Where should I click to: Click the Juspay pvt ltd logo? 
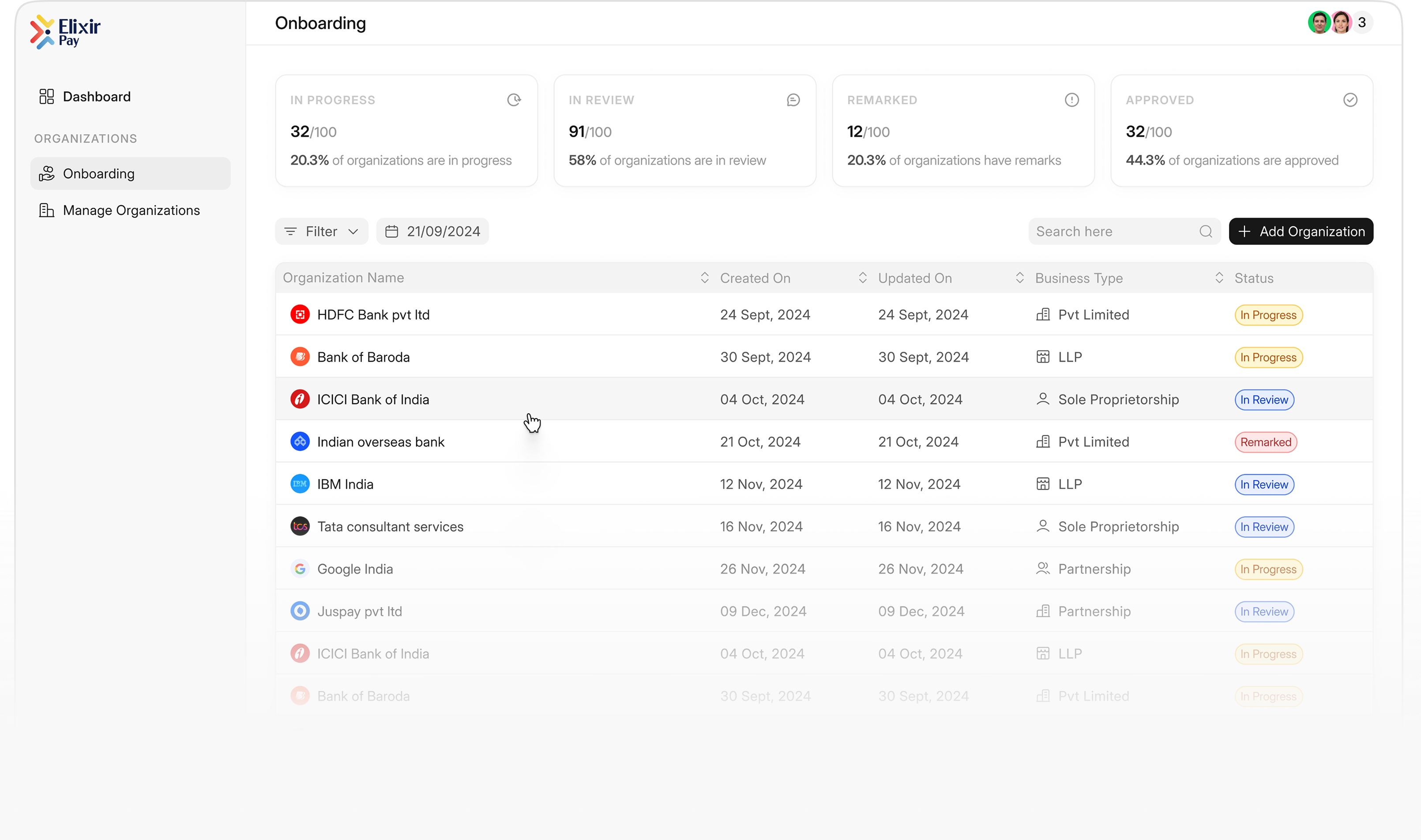click(300, 611)
